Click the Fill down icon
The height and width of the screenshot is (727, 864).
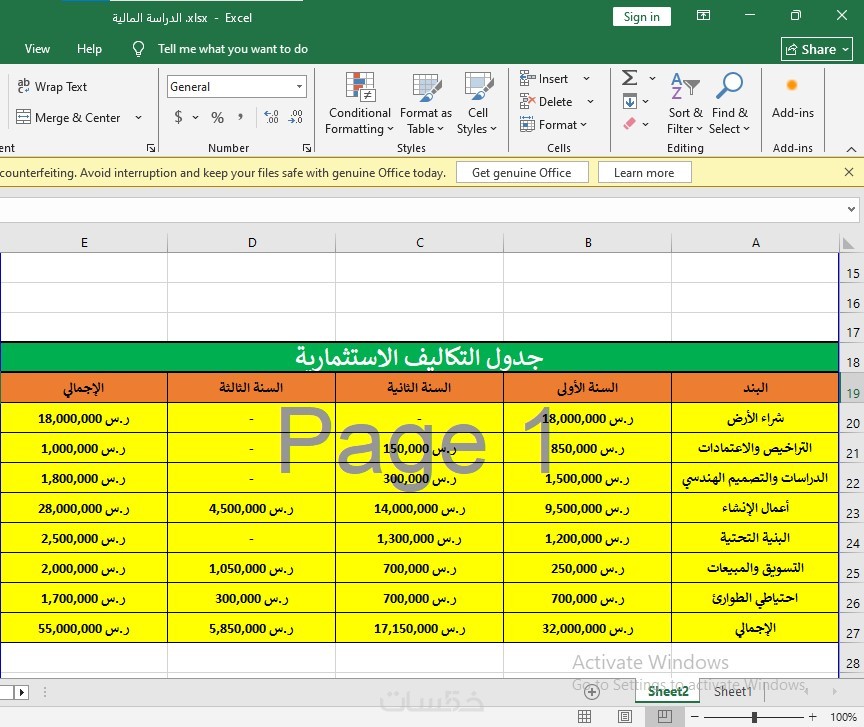tap(630, 101)
